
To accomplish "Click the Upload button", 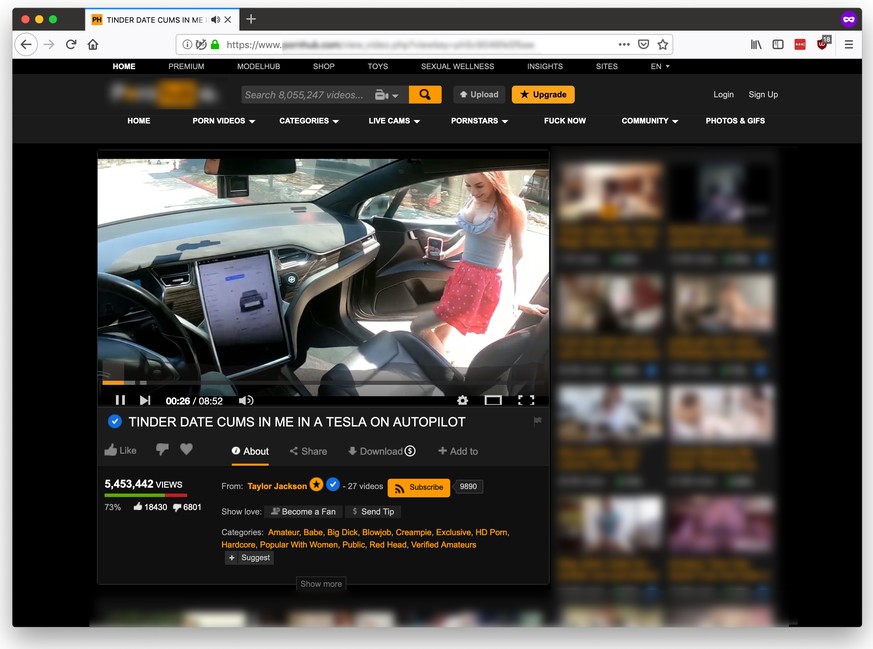I will click(x=479, y=95).
